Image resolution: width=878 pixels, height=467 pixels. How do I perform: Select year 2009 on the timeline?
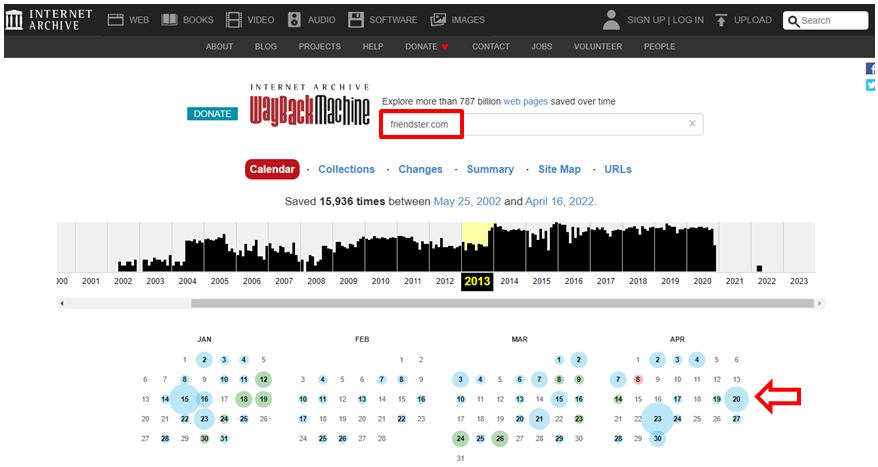pyautogui.click(x=348, y=281)
